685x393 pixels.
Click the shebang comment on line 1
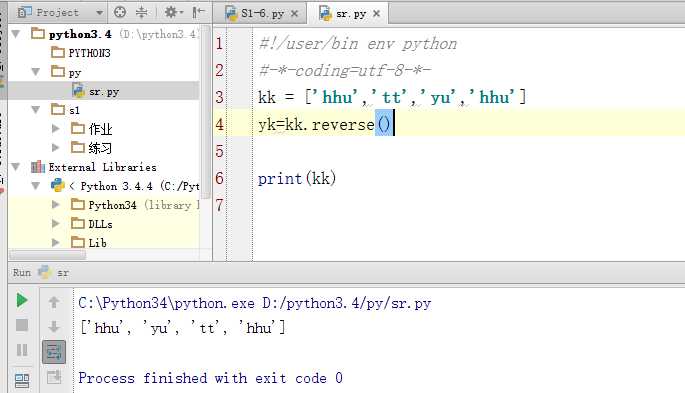tap(358, 44)
